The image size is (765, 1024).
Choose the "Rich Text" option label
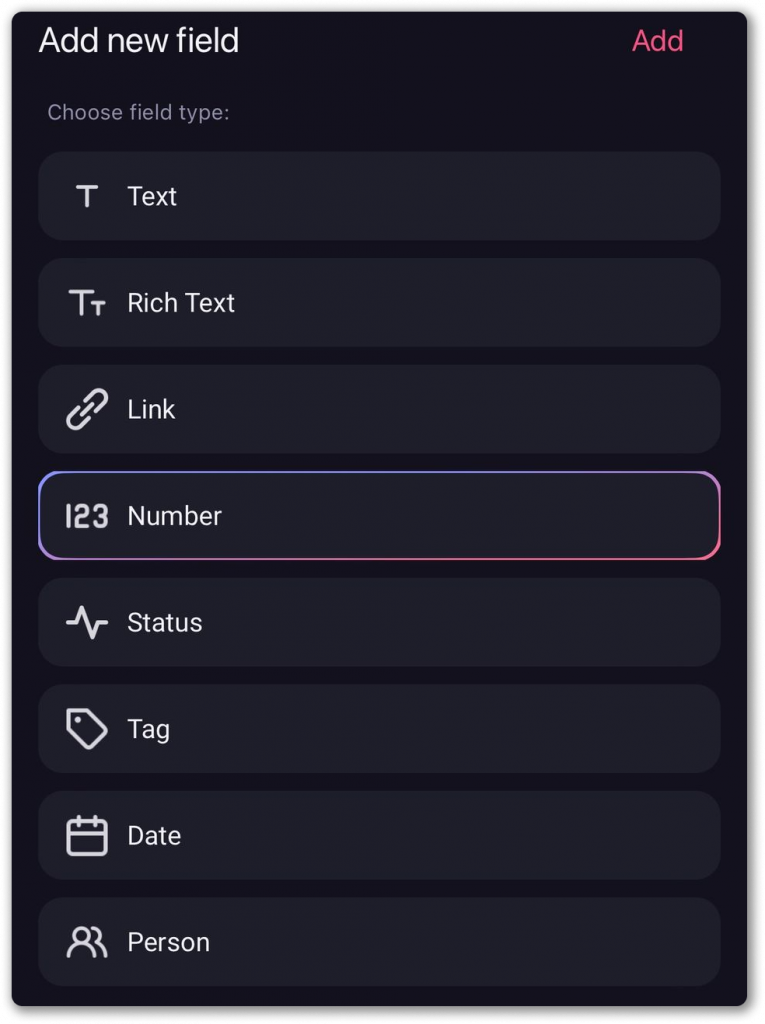[x=181, y=303]
